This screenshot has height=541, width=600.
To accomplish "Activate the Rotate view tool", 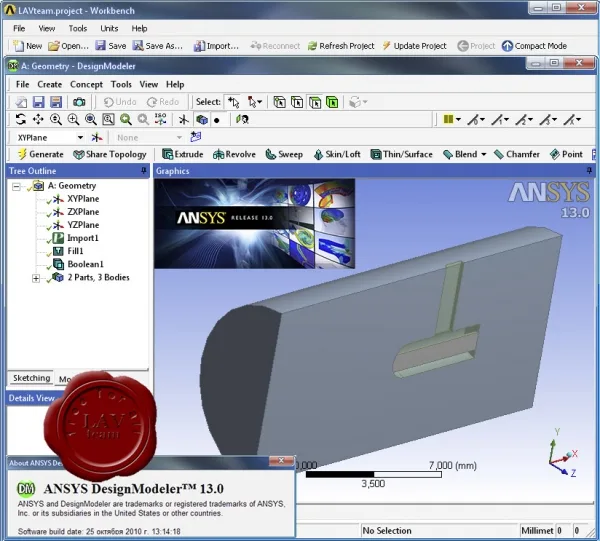I will click(x=21, y=120).
